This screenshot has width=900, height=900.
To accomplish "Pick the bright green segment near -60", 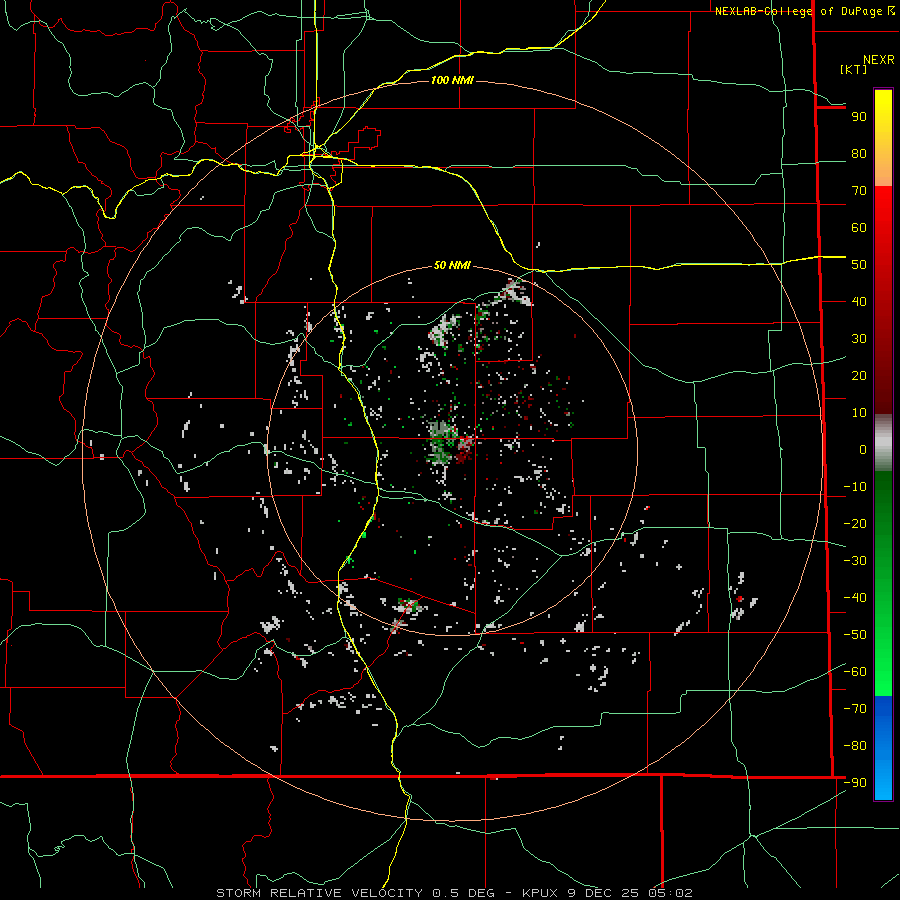I will coord(883,672).
